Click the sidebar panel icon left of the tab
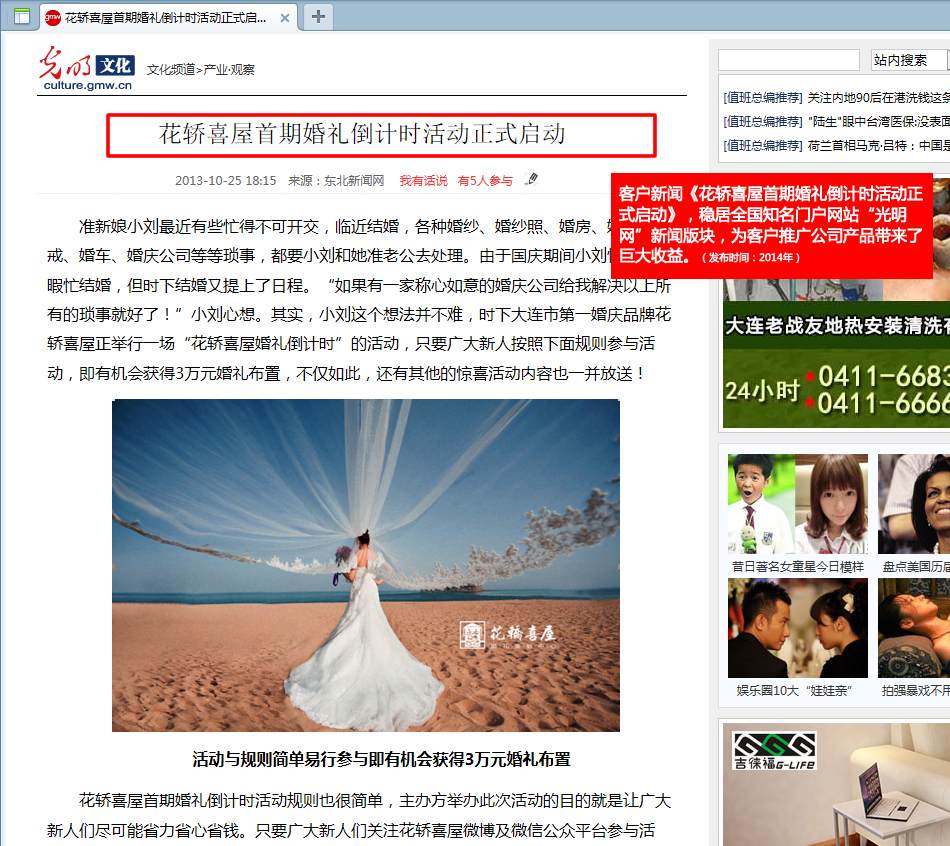The height and width of the screenshot is (846, 950). [x=21, y=17]
